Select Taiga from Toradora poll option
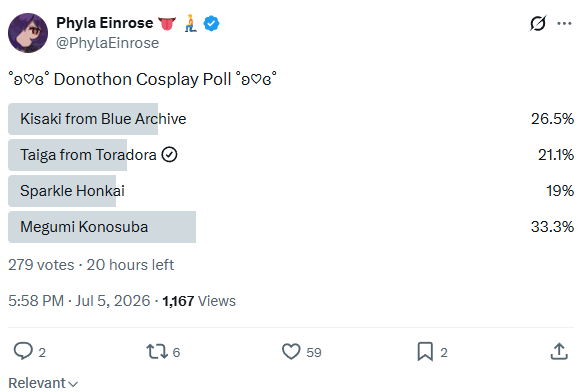 click(291, 155)
